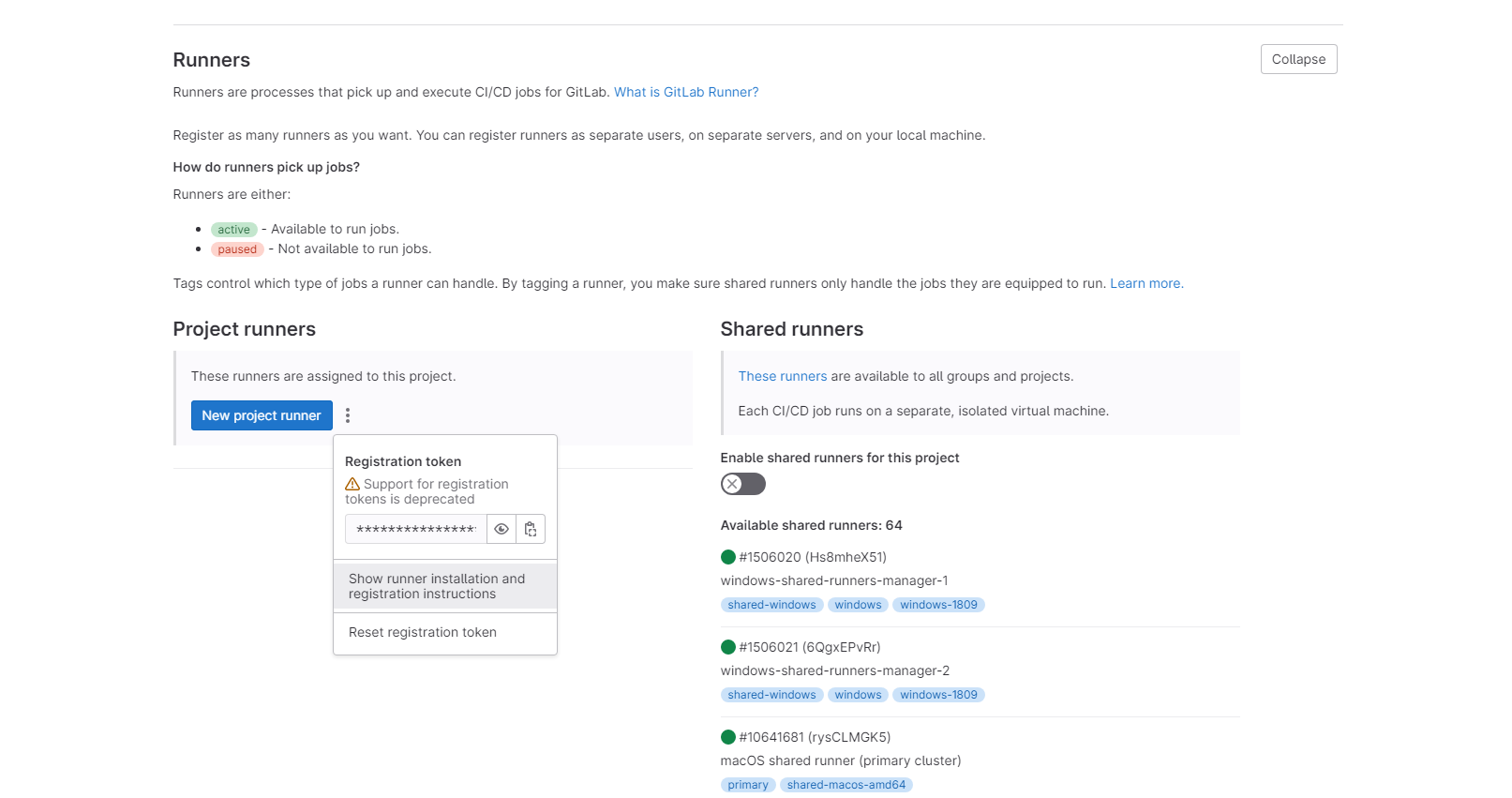1512x798 pixels.
Task: Click the 'Support for registration tokens is deprecated' warning text
Action: click(x=427, y=491)
